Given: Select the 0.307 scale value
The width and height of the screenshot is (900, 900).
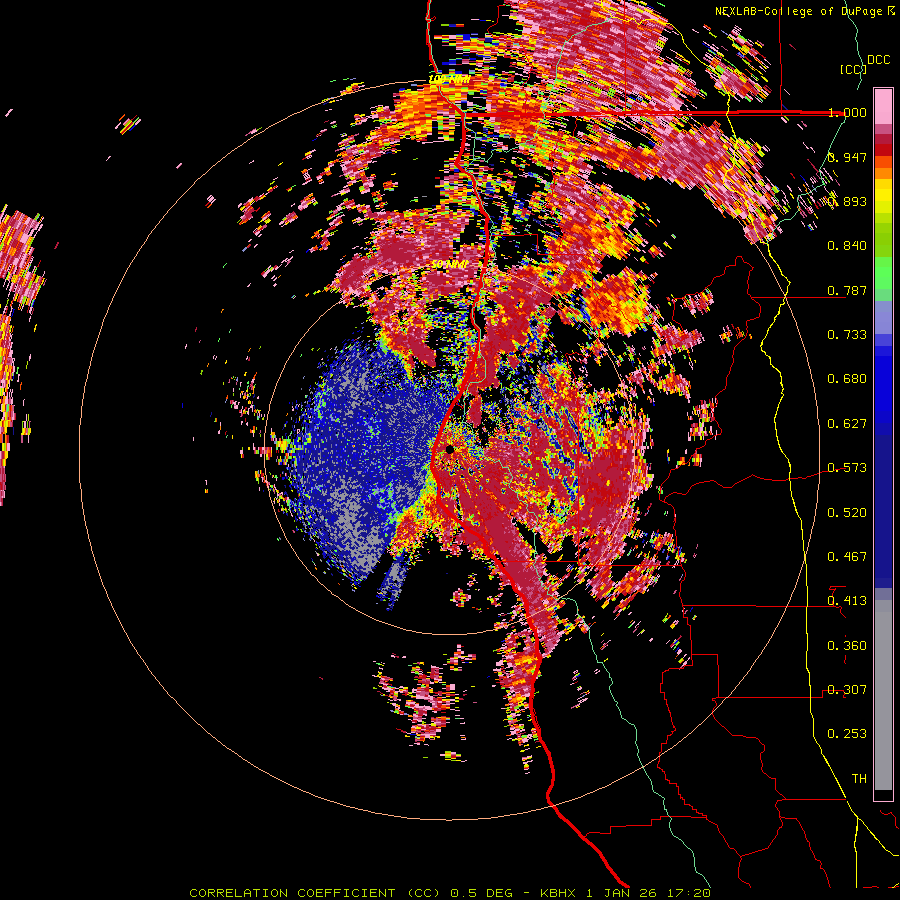Looking at the screenshot, I should click(x=847, y=690).
